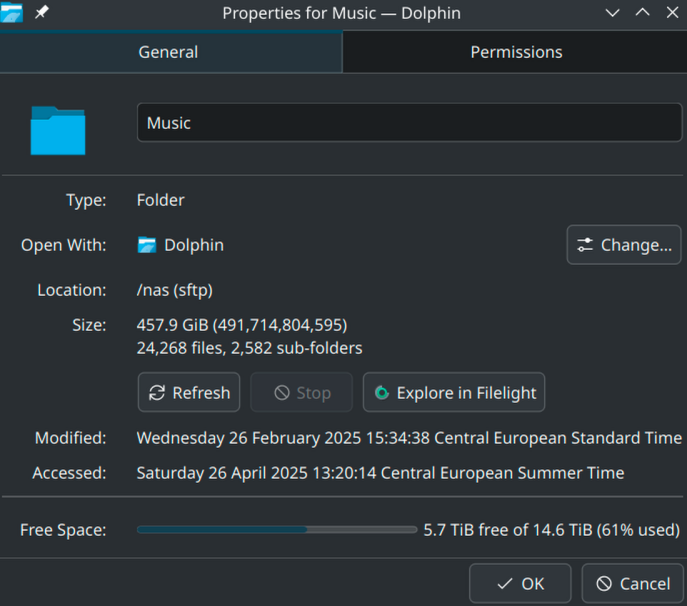
Task: Click the Dolphin icon beside Open With
Action: pos(147,245)
